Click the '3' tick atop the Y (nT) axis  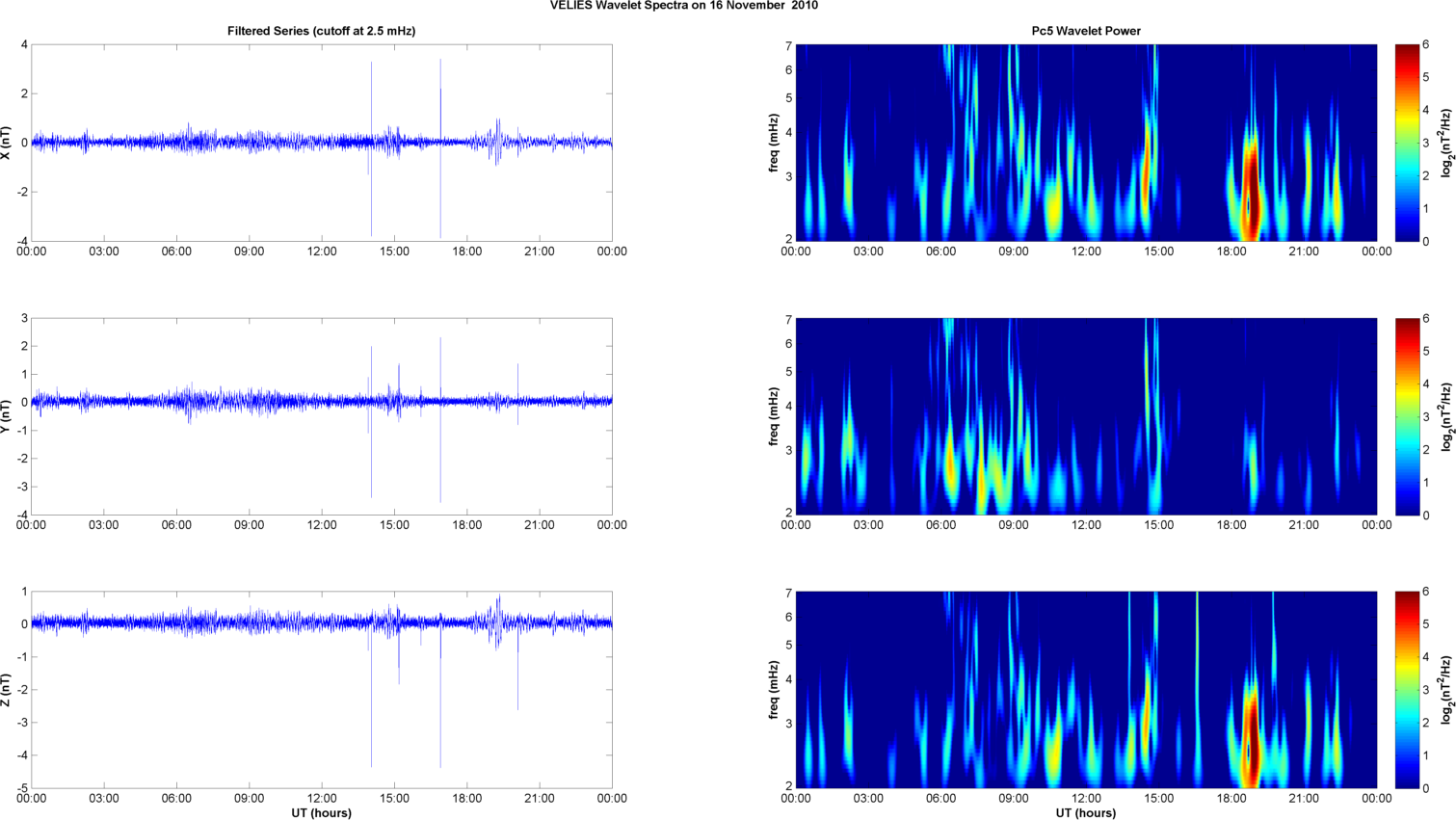click(x=24, y=318)
